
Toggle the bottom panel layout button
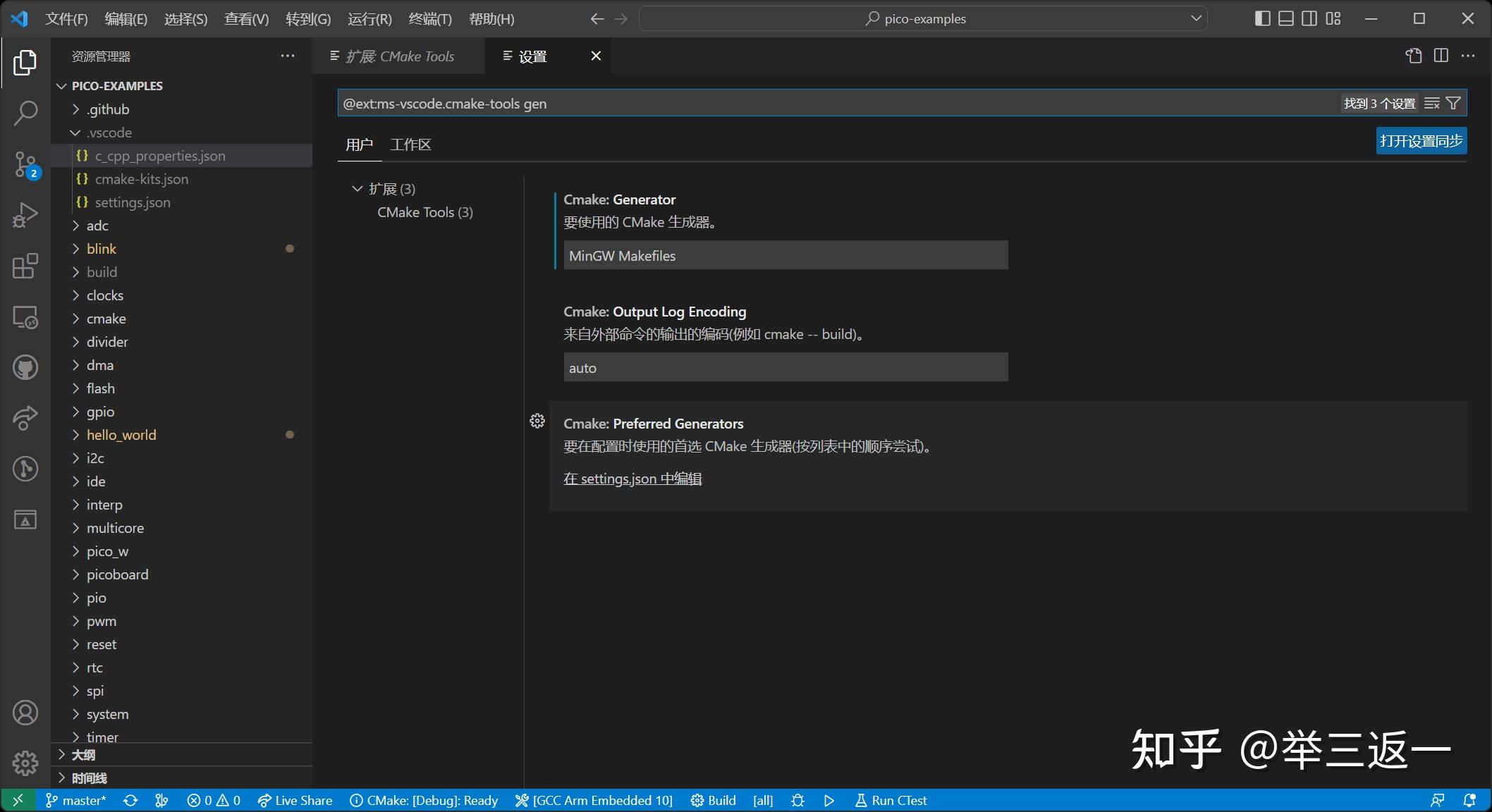[x=1286, y=19]
